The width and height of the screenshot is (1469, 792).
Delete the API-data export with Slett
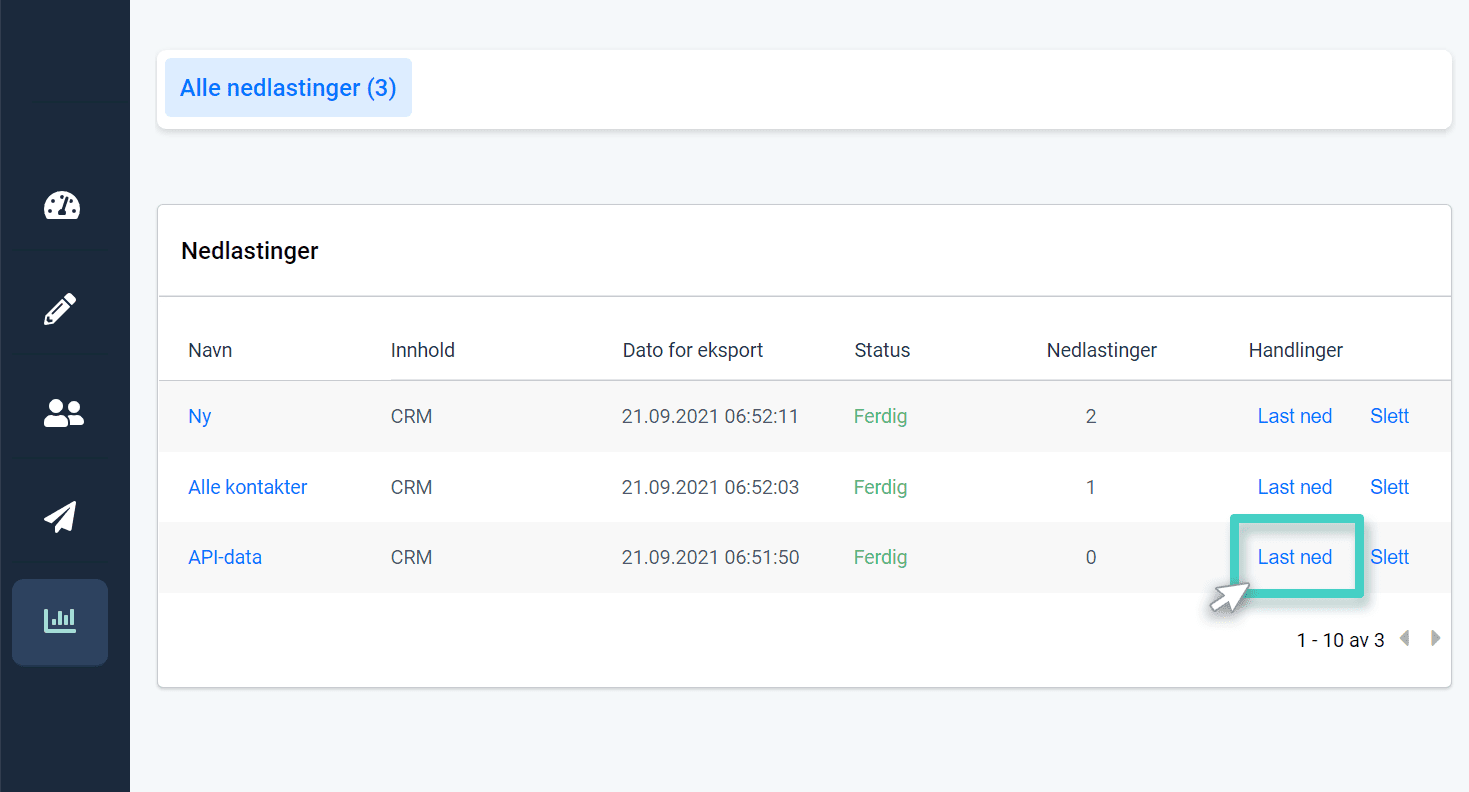pos(1389,557)
